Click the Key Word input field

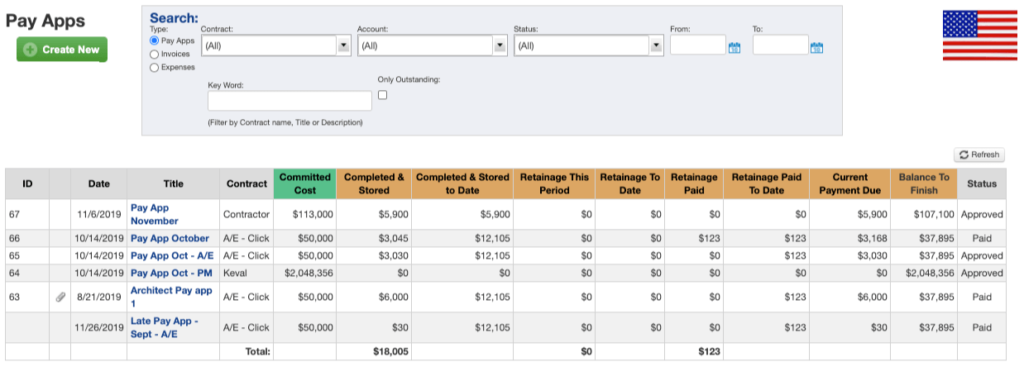coord(289,101)
